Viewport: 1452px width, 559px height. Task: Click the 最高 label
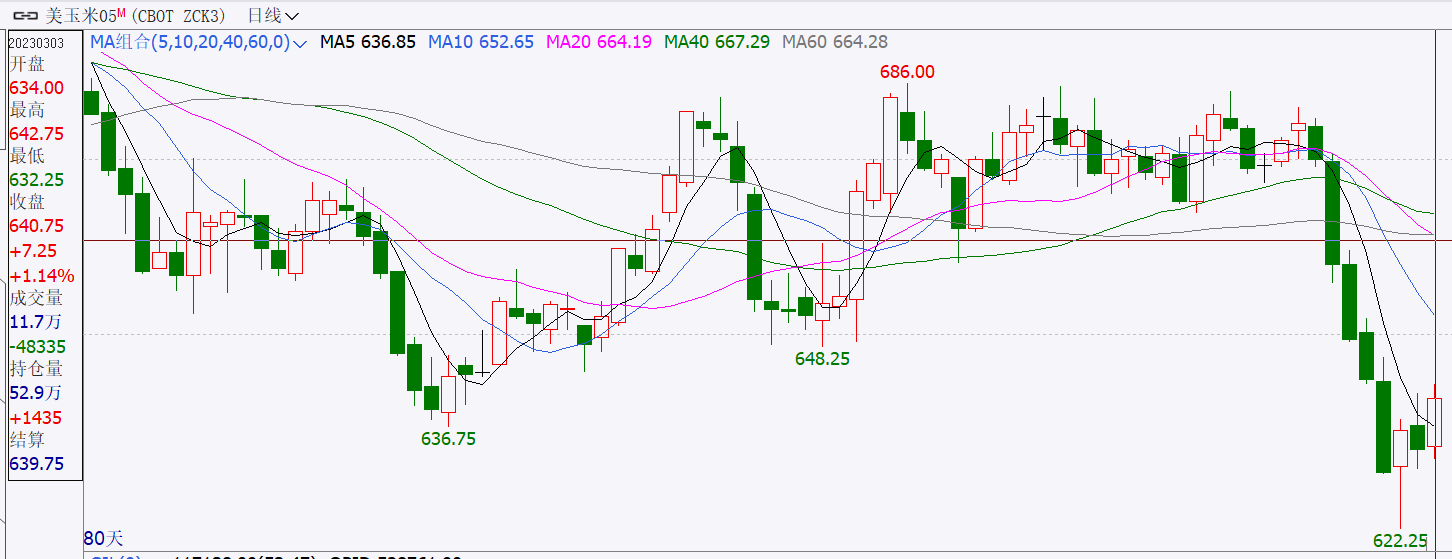pyautogui.click(x=27, y=111)
